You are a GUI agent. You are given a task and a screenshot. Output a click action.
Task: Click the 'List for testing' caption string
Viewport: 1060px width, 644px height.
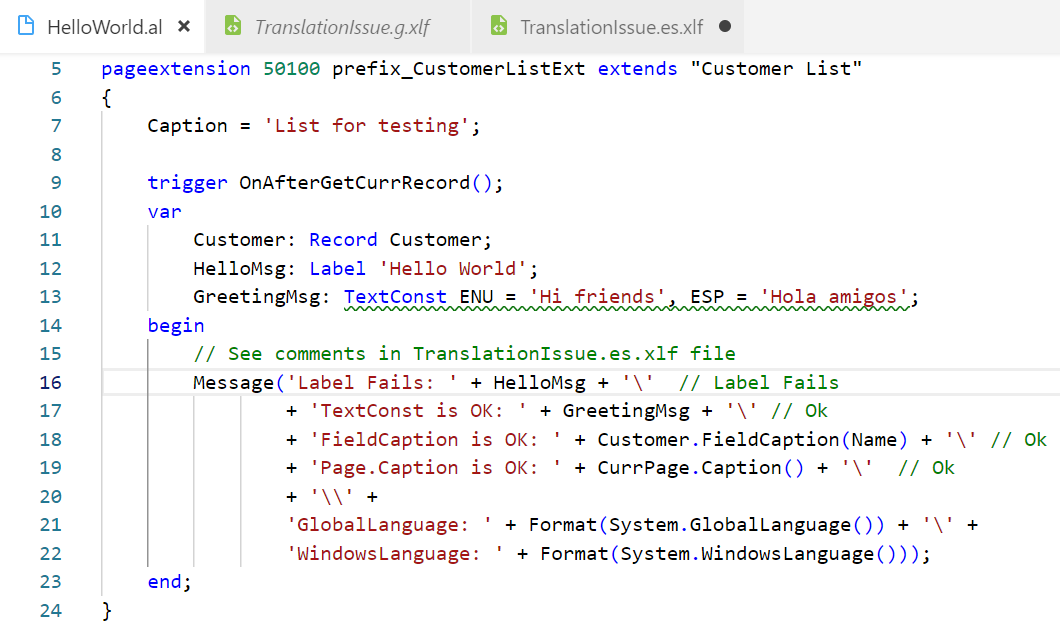coord(366,126)
